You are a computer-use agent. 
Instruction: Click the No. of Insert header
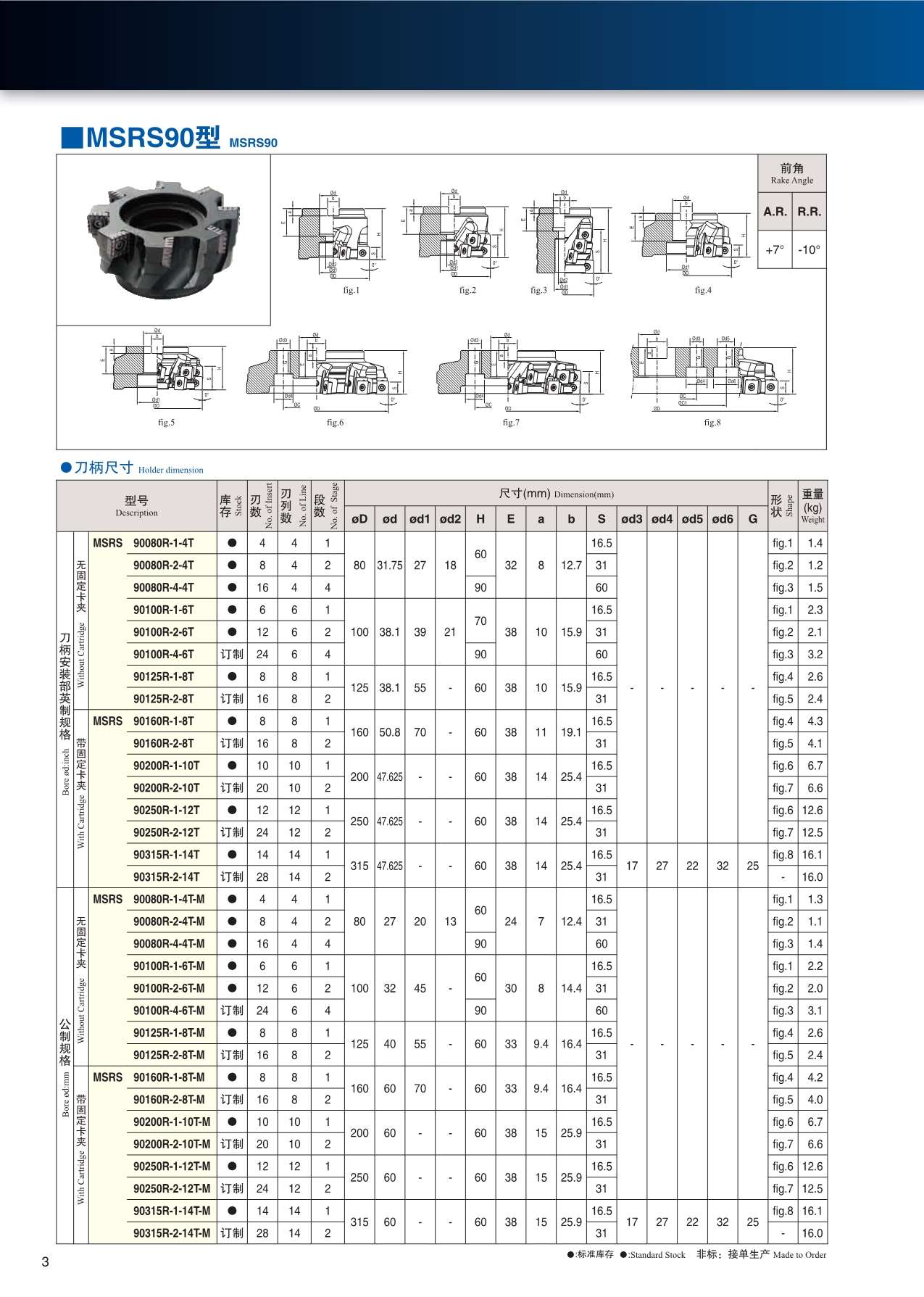(x=262, y=506)
